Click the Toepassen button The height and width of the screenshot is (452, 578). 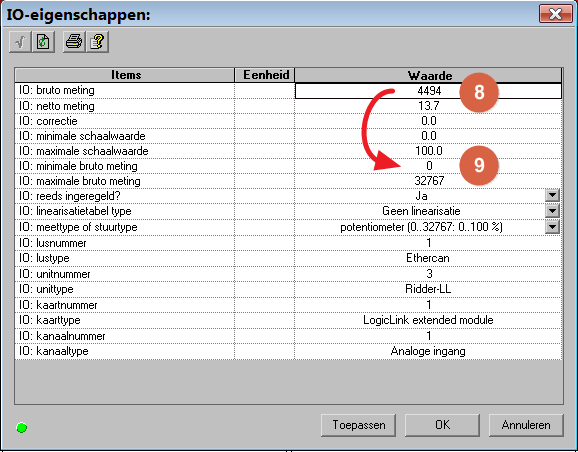tap(359, 425)
